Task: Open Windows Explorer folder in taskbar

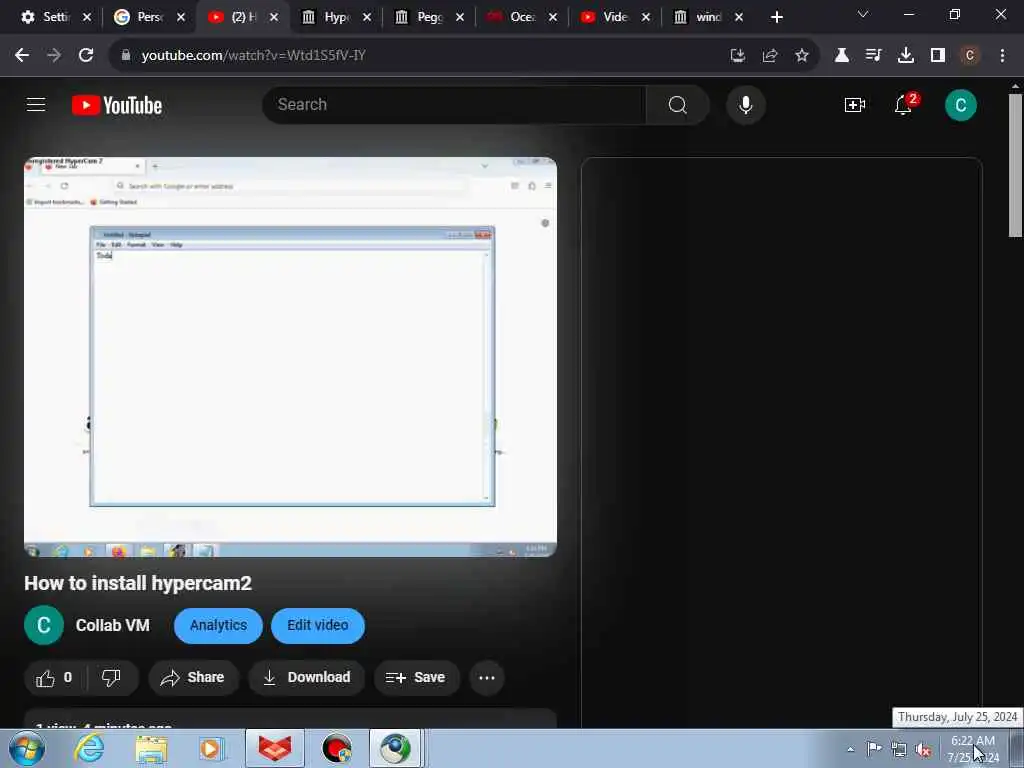Action: pyautogui.click(x=152, y=749)
